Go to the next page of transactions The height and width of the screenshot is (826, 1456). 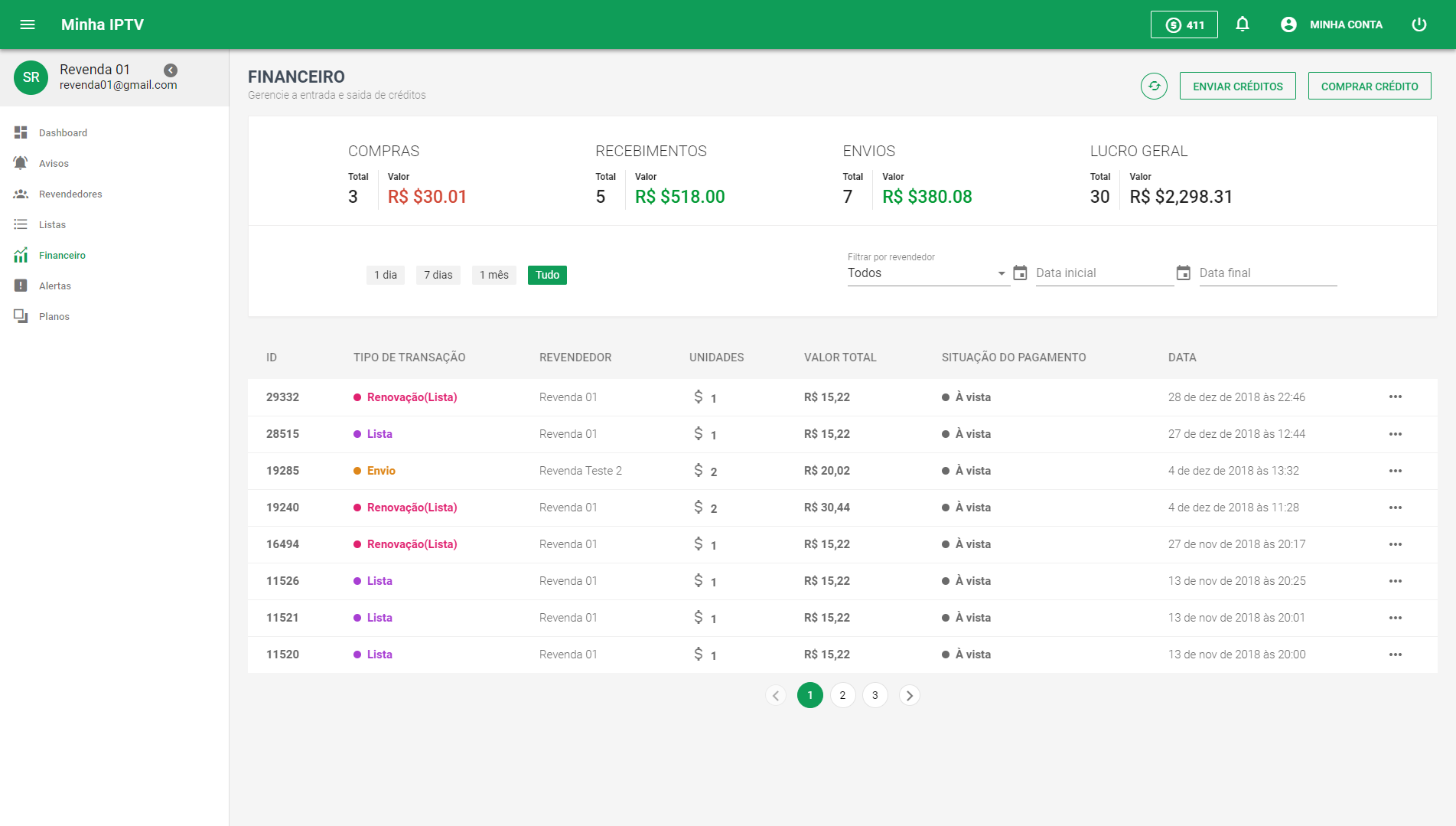click(909, 695)
